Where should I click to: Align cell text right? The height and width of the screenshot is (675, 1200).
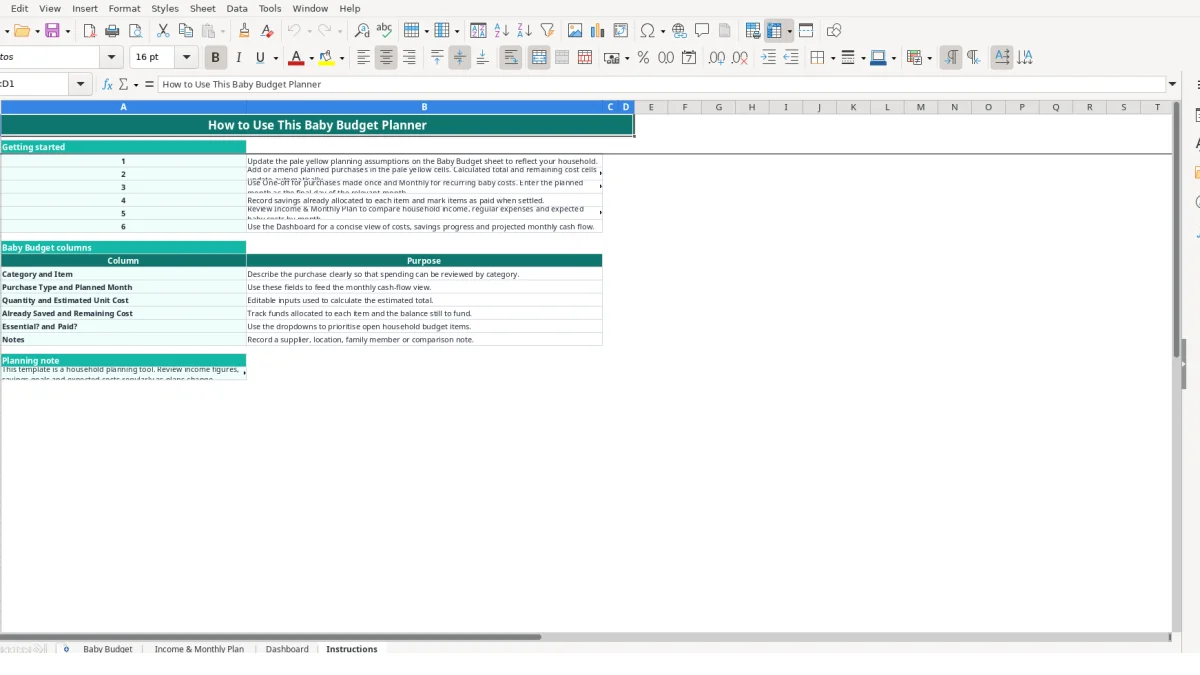point(409,58)
